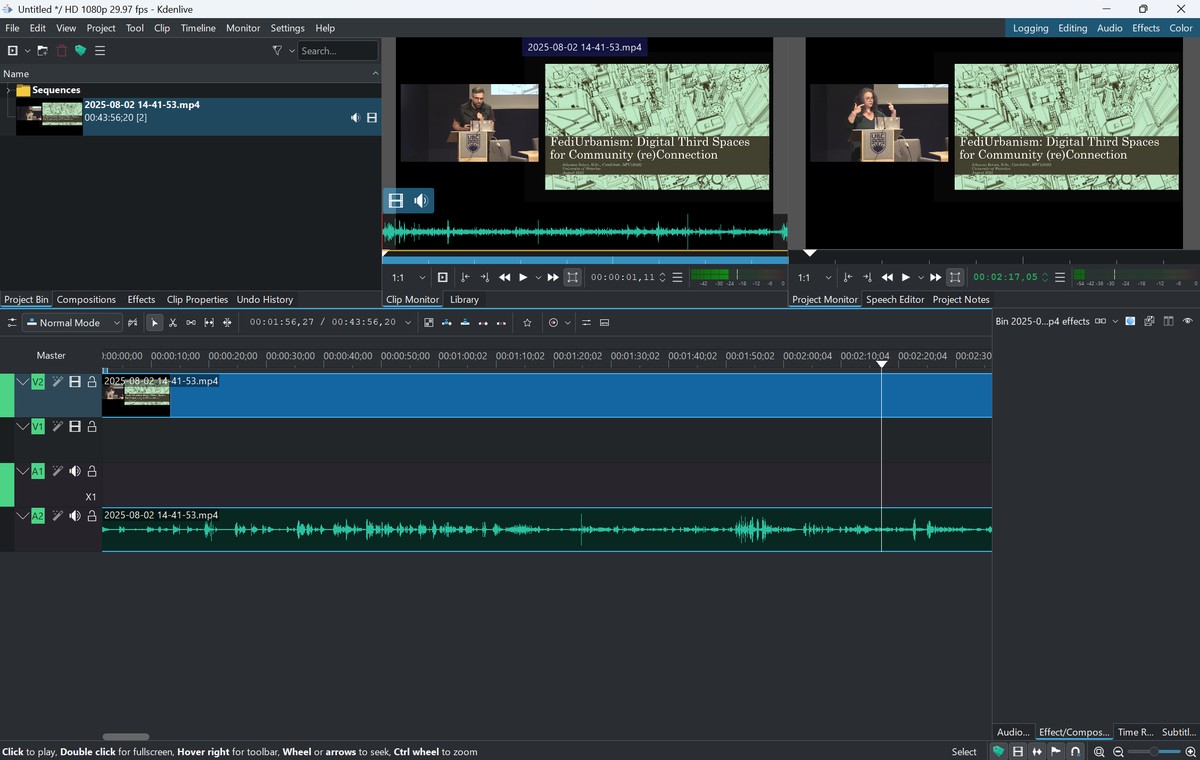Open the Timeline menu
The image size is (1200, 760).
point(198,28)
